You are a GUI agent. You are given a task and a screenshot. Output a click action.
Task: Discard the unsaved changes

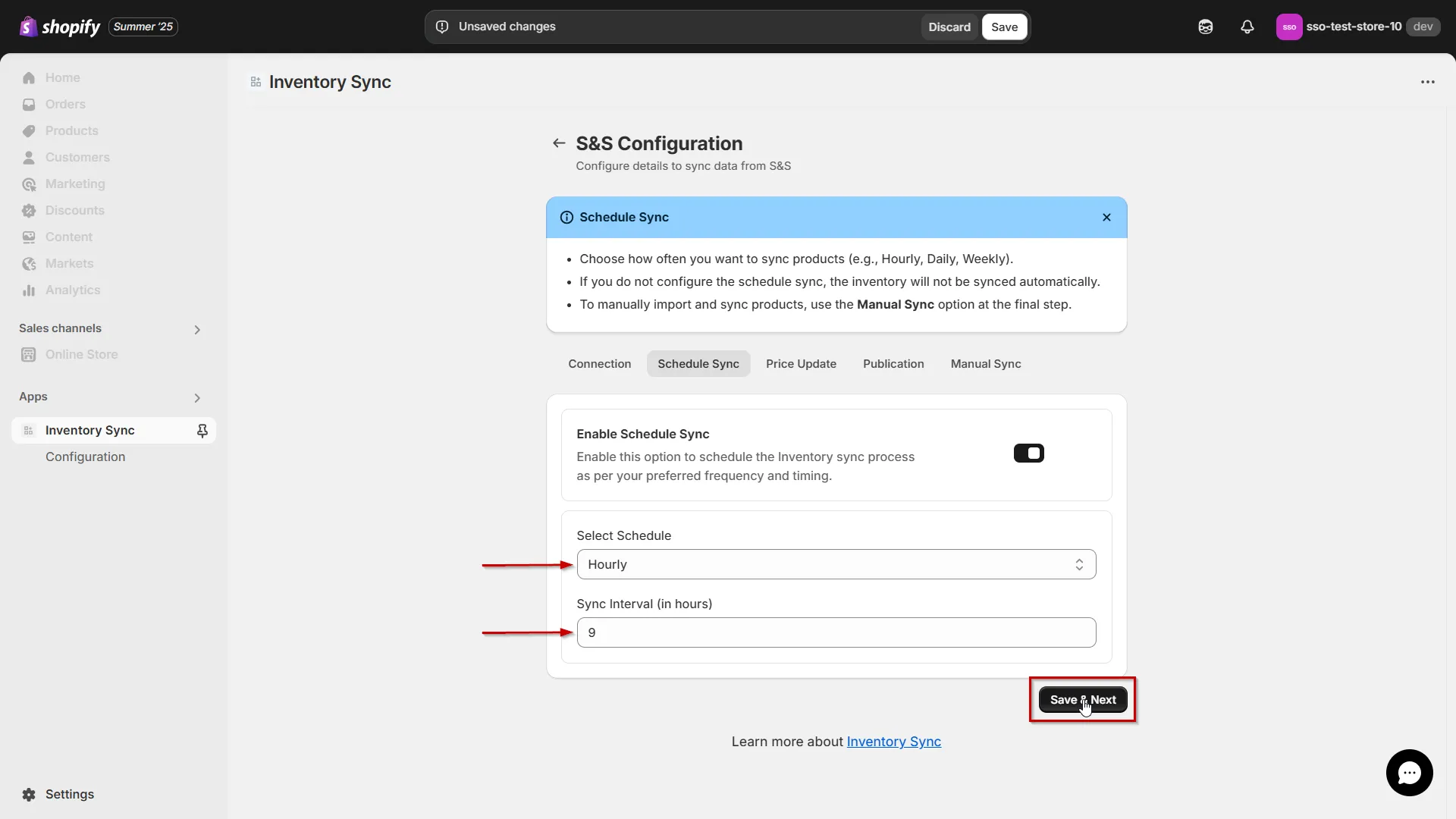949,27
